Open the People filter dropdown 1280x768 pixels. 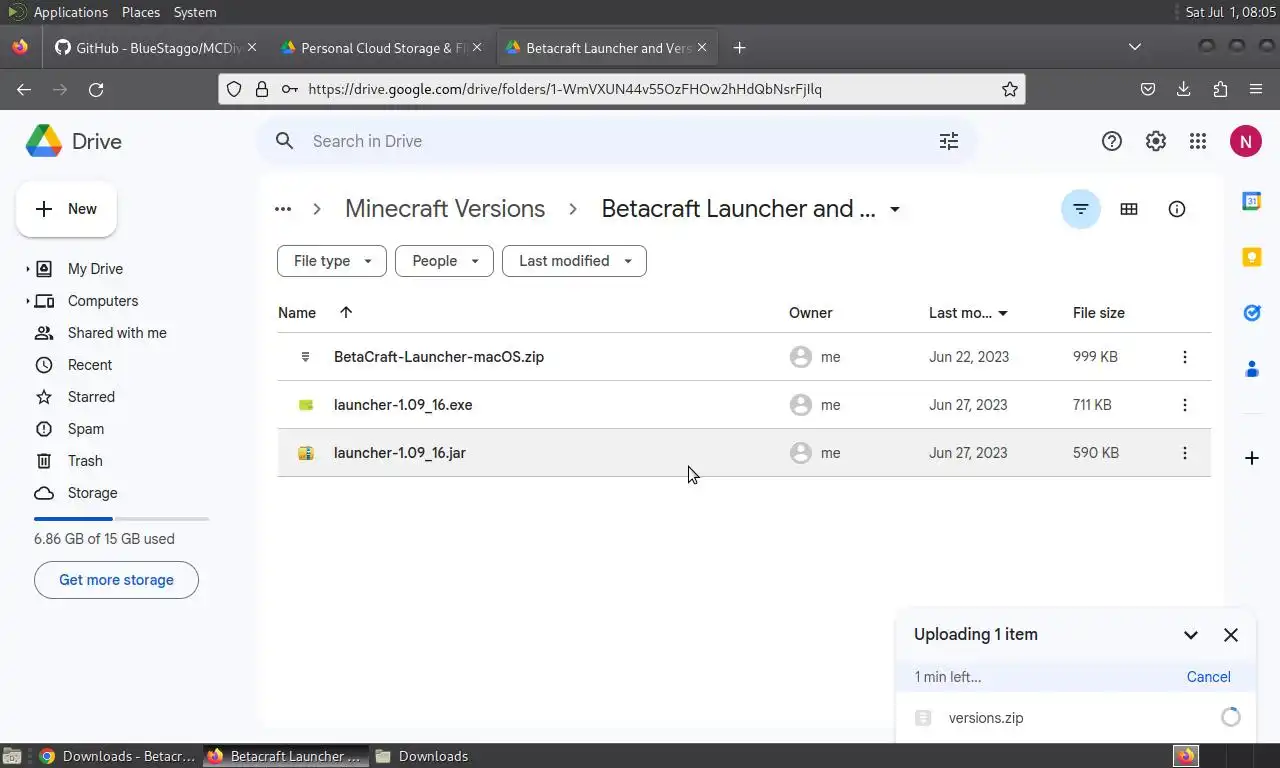(444, 261)
